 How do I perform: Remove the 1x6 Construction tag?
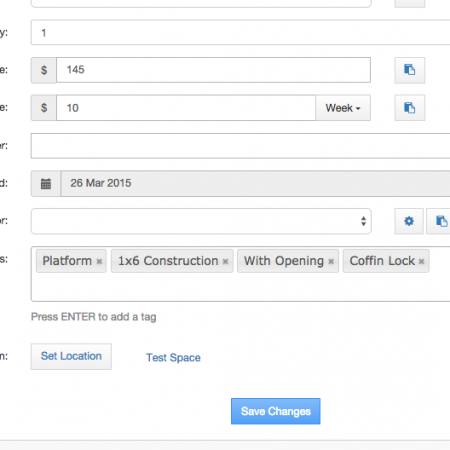point(225,261)
